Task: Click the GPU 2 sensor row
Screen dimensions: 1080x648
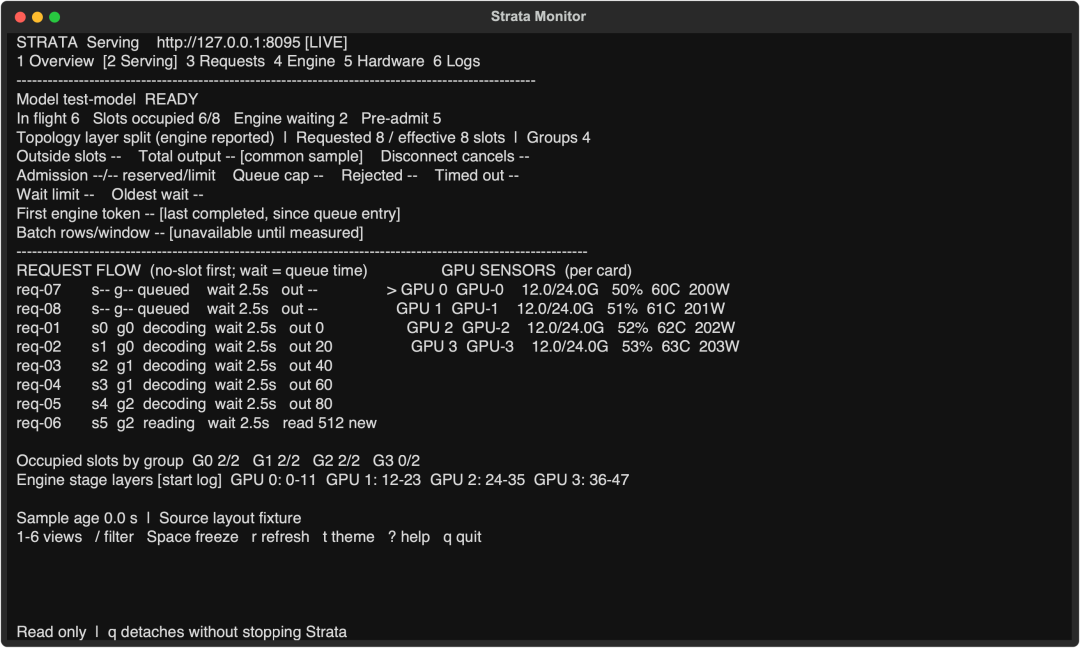Action: [571, 328]
